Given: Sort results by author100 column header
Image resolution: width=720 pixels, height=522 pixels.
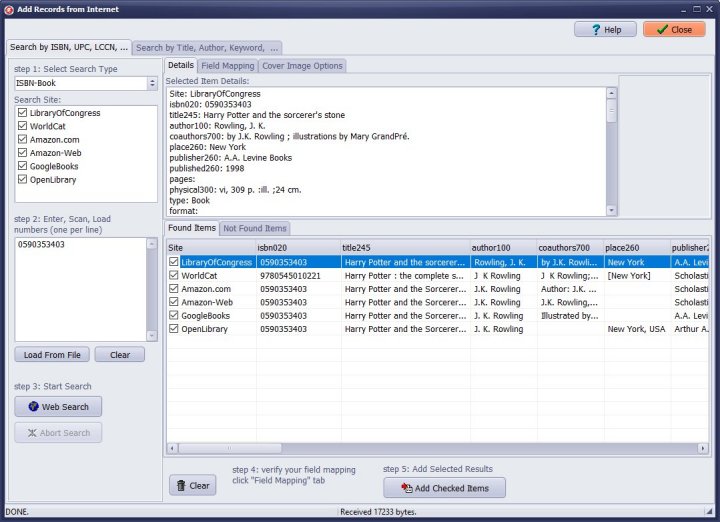Looking at the screenshot, I should pos(503,247).
